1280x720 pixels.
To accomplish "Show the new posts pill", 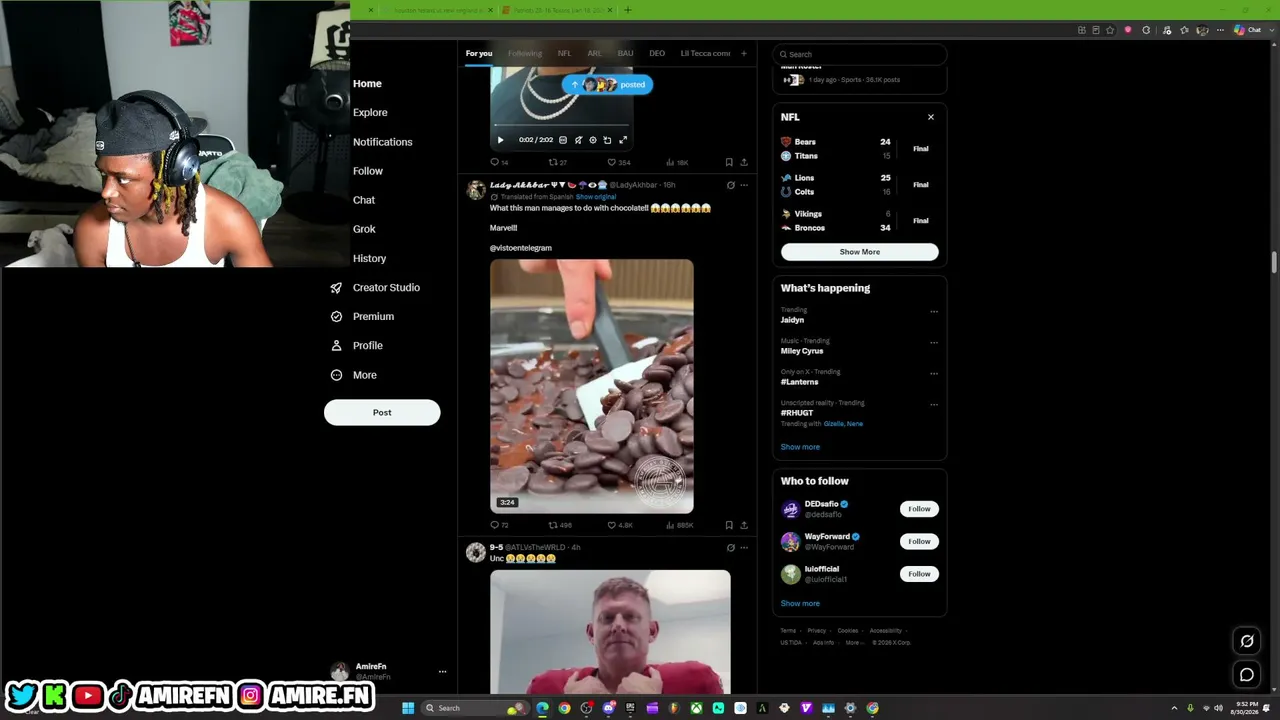I will click(607, 85).
